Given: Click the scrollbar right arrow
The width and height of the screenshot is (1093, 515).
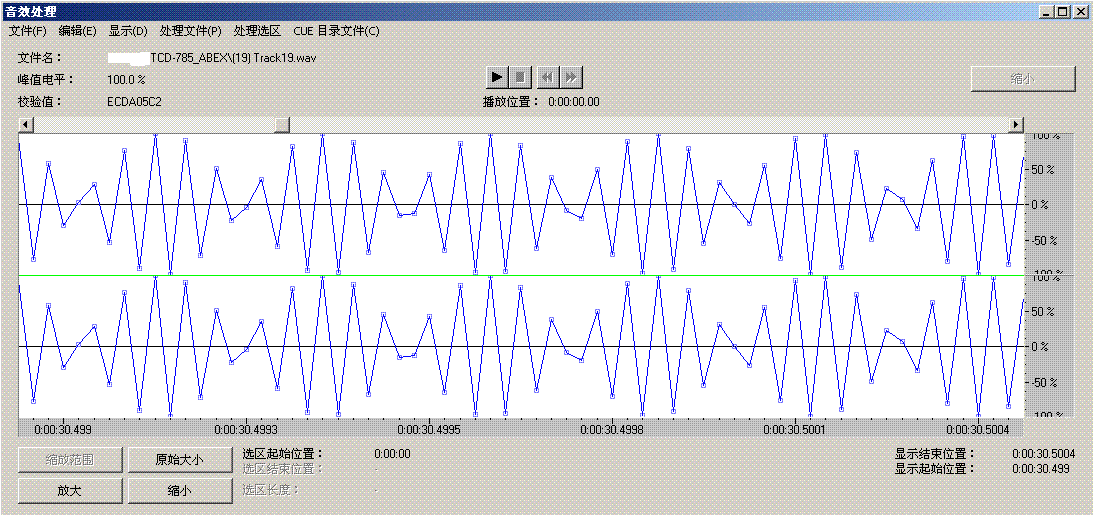Looking at the screenshot, I should (1016, 125).
